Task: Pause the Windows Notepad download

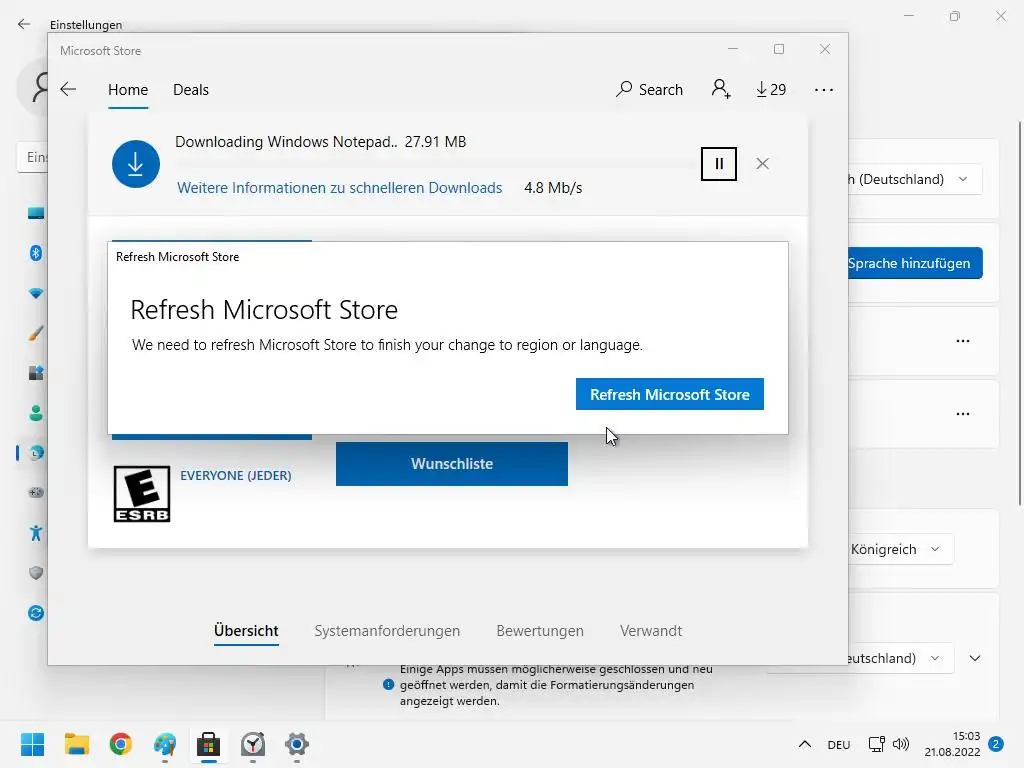Action: [718, 164]
